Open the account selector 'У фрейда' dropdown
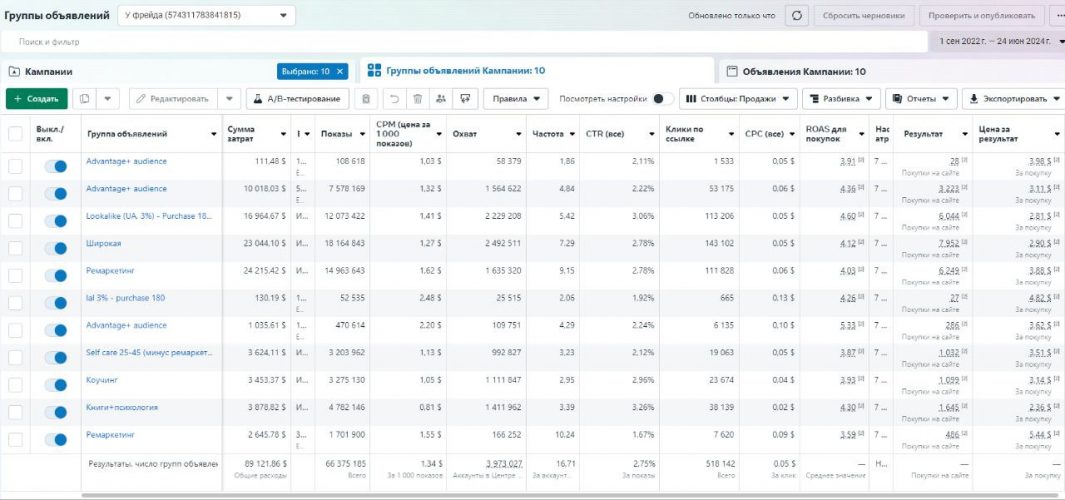Image resolution: width=1065 pixels, height=500 pixels. tap(207, 16)
